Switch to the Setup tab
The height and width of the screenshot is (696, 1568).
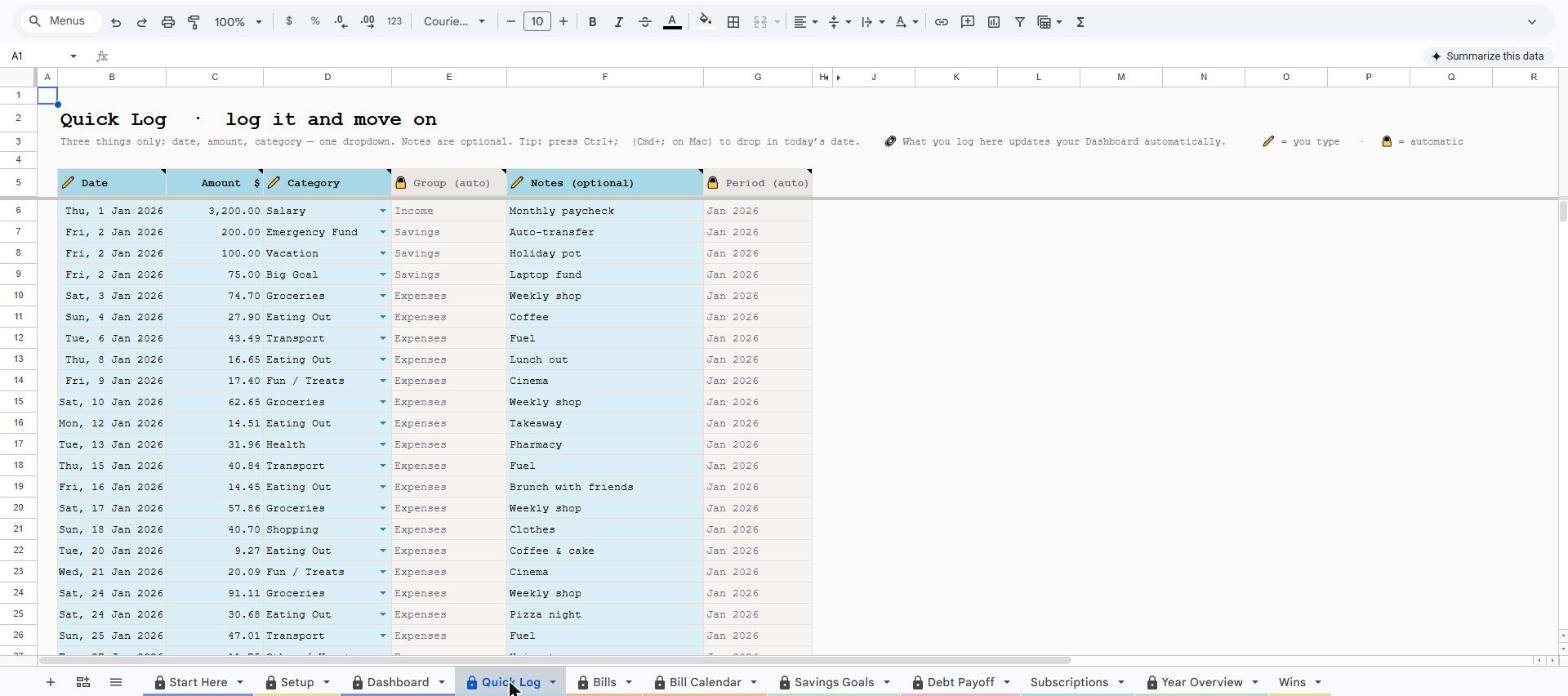[297, 682]
